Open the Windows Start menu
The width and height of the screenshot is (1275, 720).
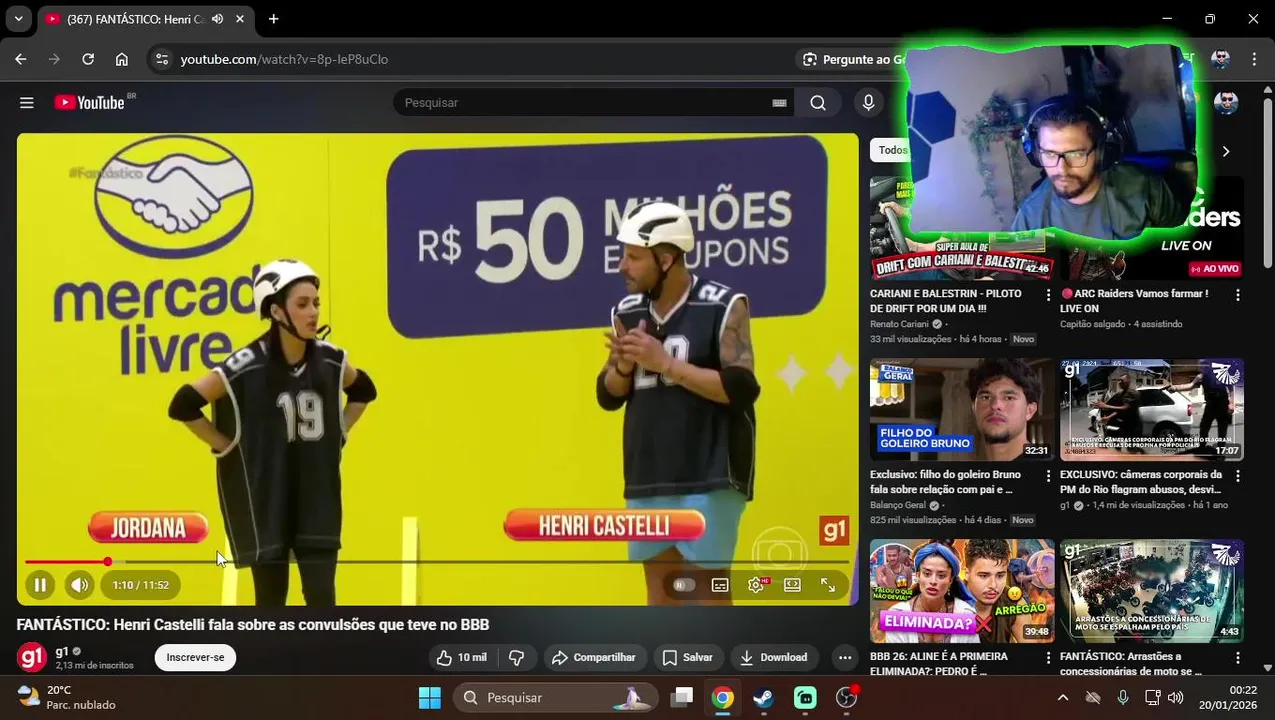tap(429, 697)
